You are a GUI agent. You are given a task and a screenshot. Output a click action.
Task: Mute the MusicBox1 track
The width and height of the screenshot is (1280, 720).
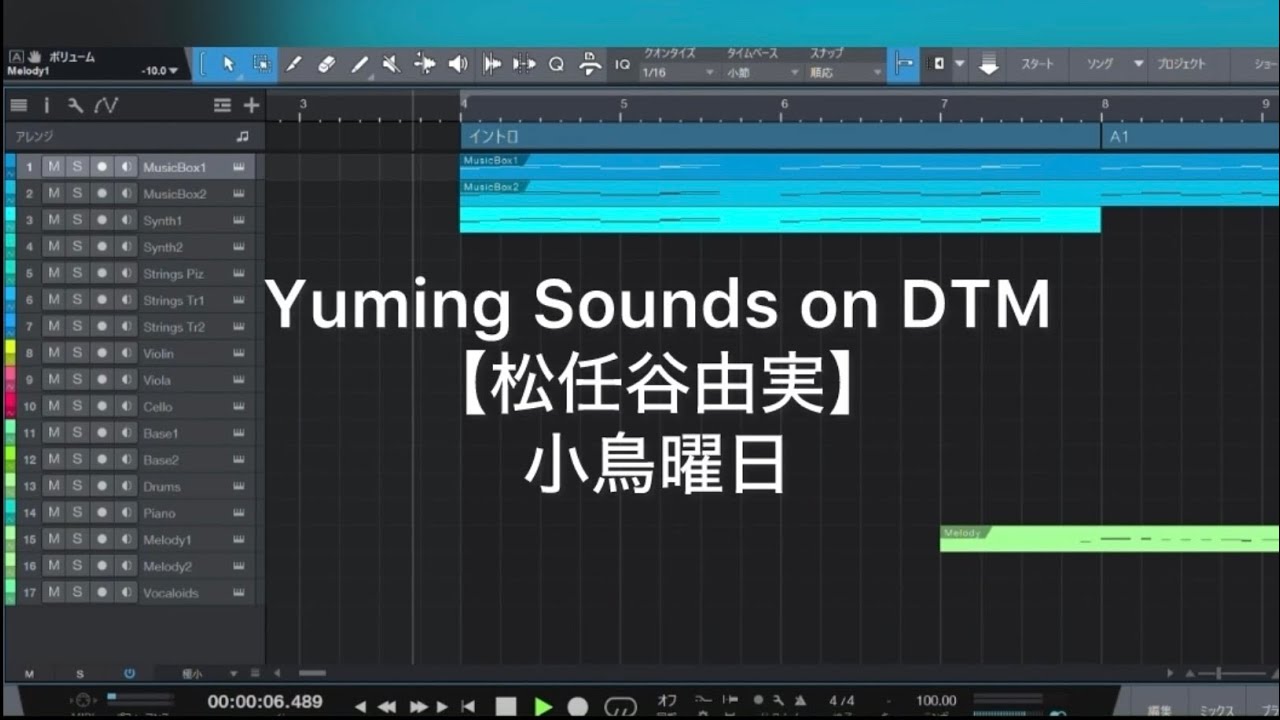[54, 167]
